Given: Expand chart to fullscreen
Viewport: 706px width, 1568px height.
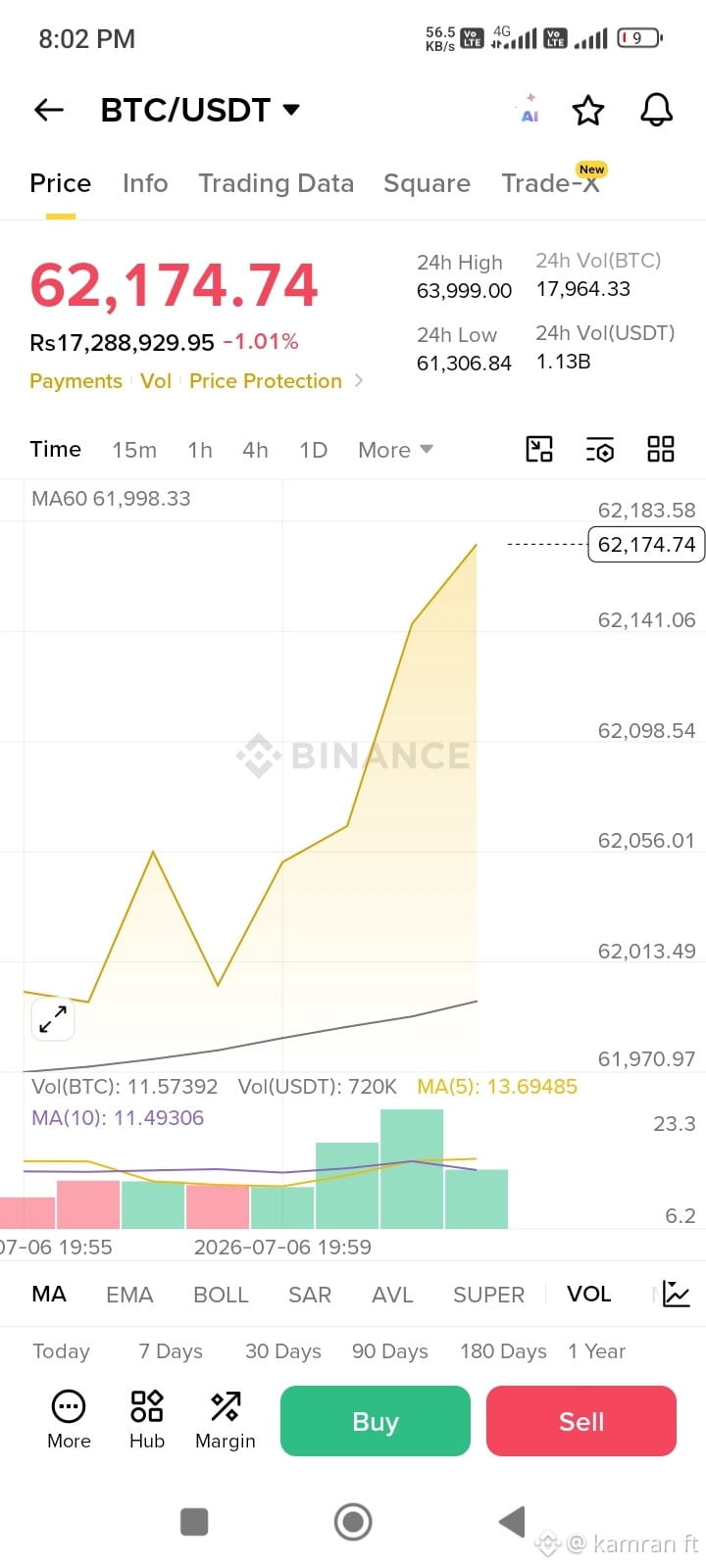Looking at the screenshot, I should (x=53, y=1019).
